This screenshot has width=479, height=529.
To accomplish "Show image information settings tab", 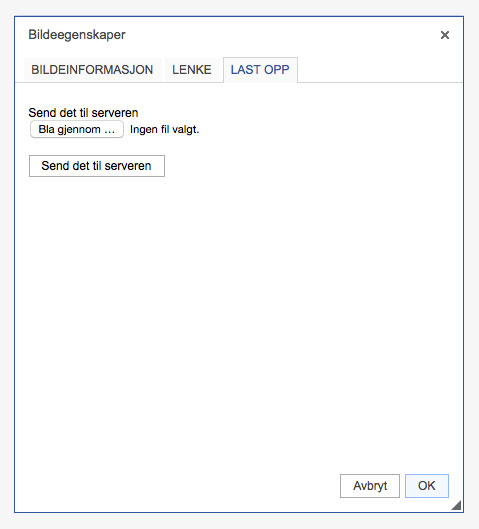I will [x=92, y=70].
